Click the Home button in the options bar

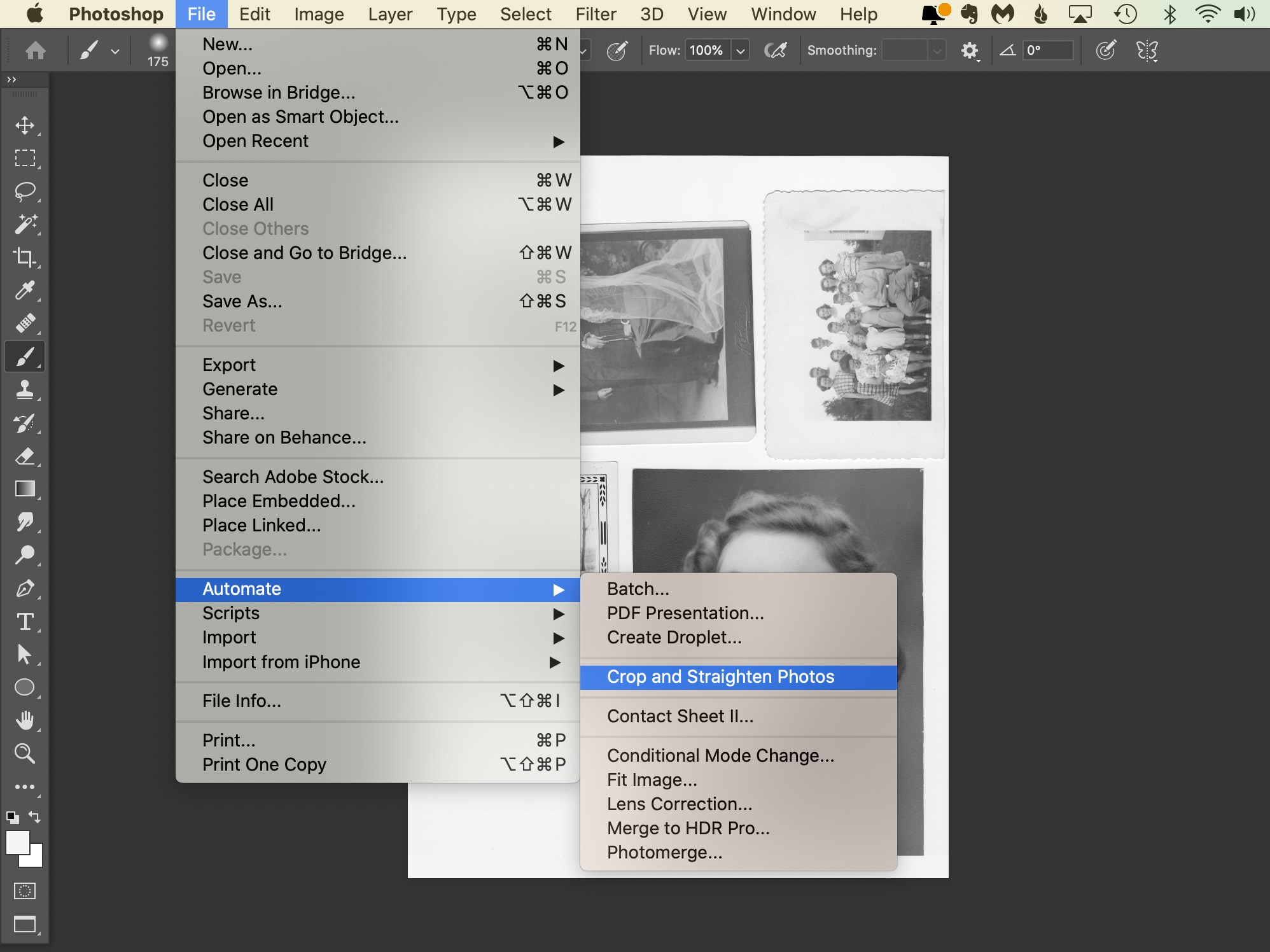[x=36, y=50]
